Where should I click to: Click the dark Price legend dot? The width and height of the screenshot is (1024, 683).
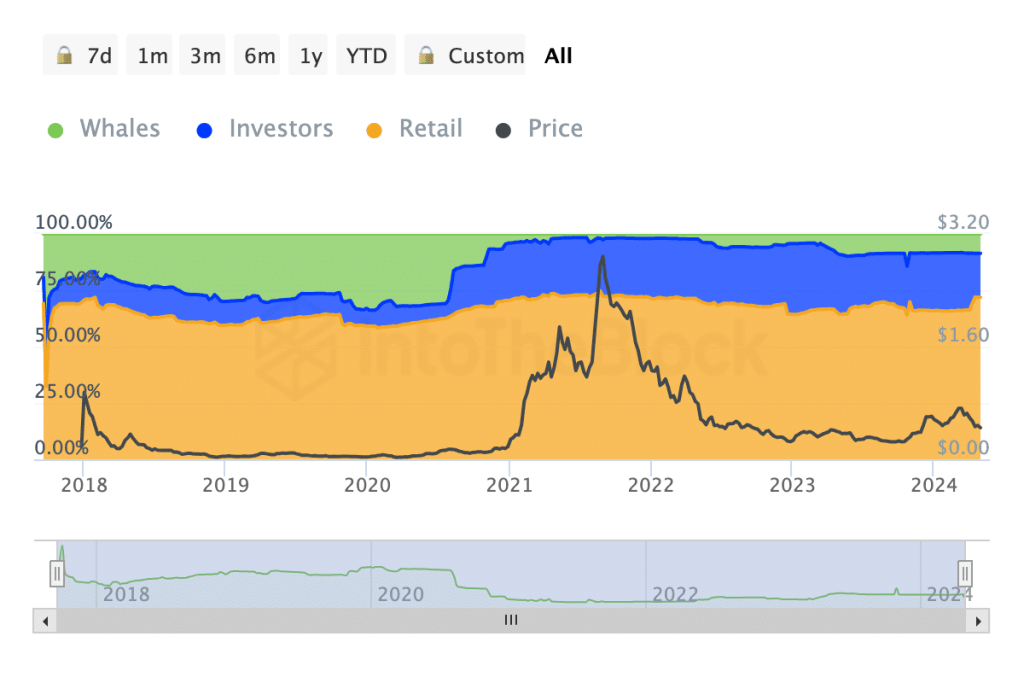click(x=503, y=131)
